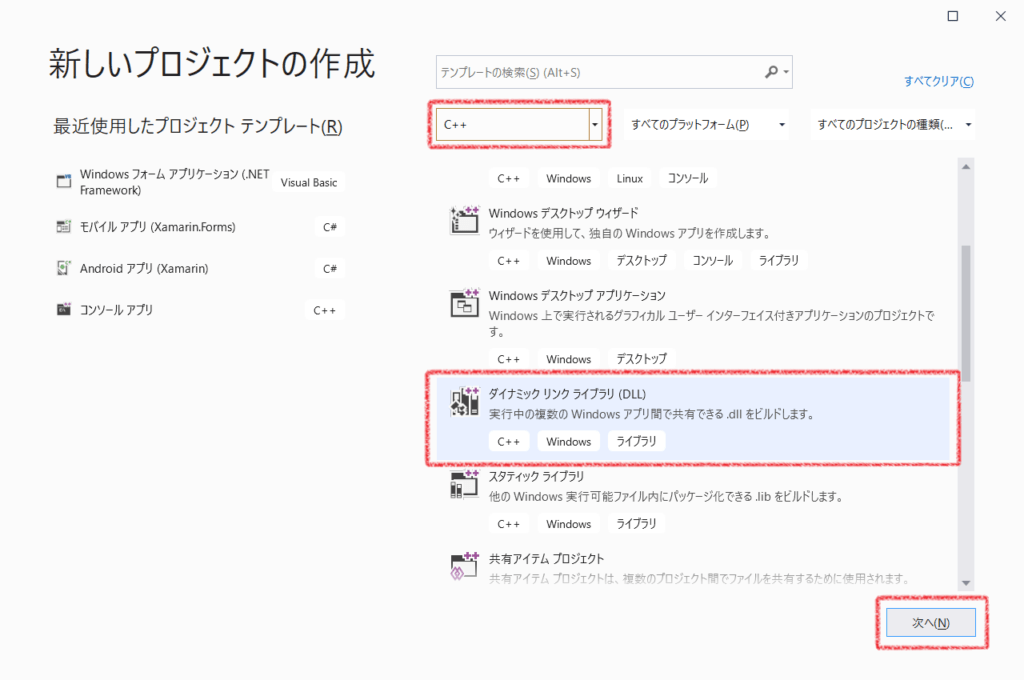Click the Linux tag in the top row
Image resolution: width=1024 pixels, height=680 pixels.
click(630, 178)
